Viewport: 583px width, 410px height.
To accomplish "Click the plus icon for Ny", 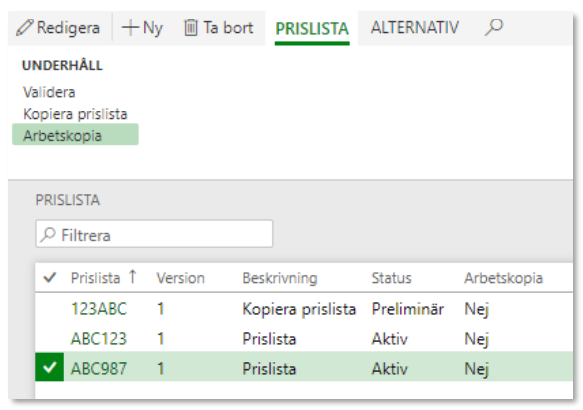I will click(x=130, y=28).
